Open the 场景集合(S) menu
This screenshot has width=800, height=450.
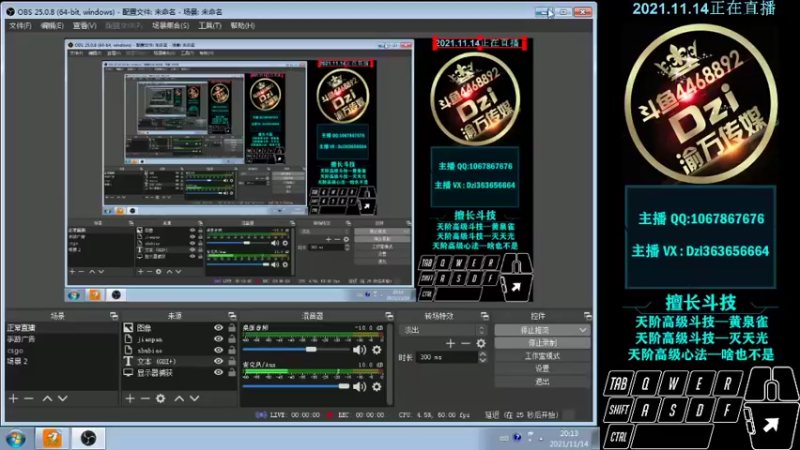tap(170, 26)
